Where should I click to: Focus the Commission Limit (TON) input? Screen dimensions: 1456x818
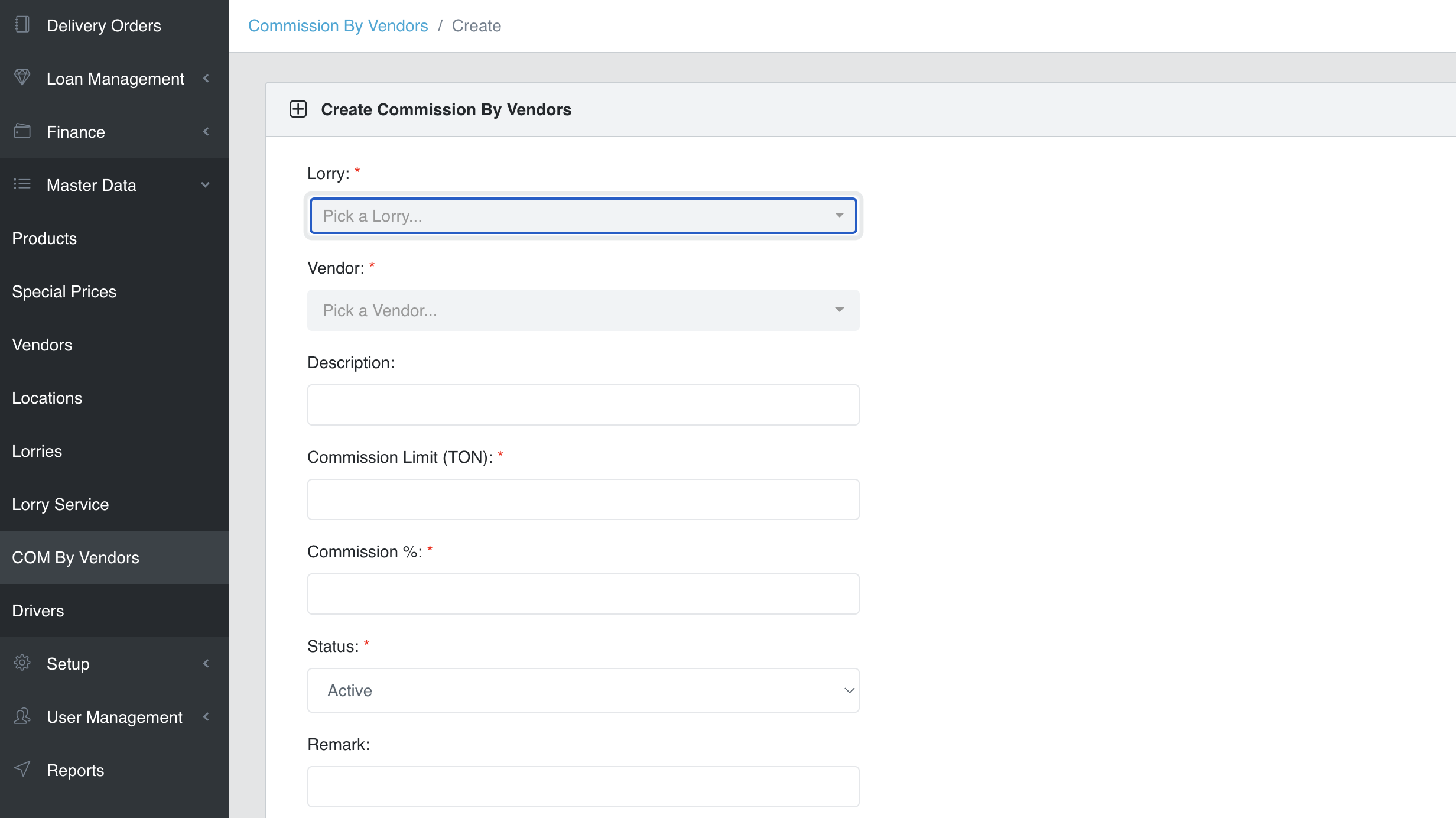583,499
